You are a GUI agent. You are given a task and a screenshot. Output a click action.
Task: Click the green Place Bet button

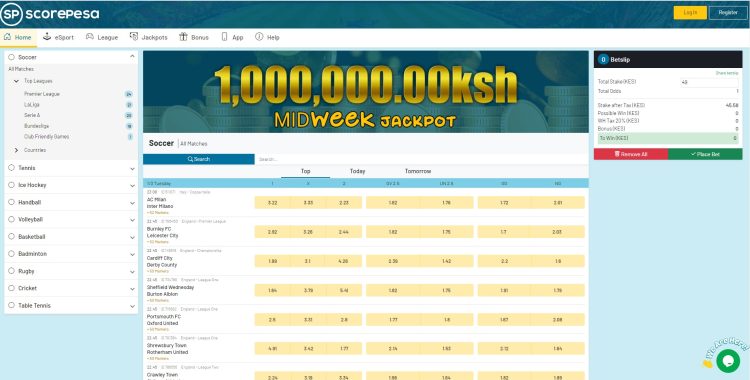tap(705, 154)
